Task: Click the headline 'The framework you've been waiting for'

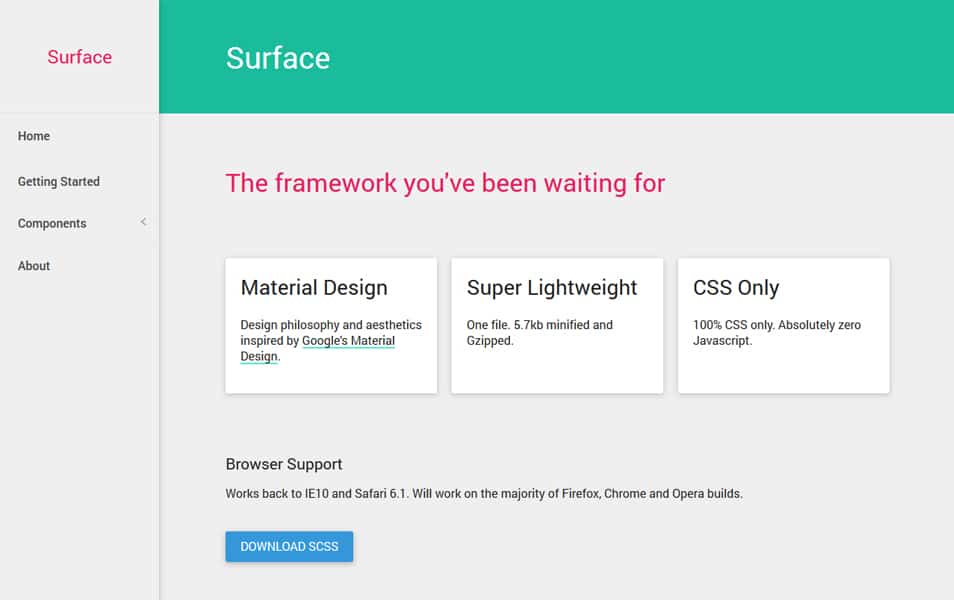Action: click(x=445, y=183)
